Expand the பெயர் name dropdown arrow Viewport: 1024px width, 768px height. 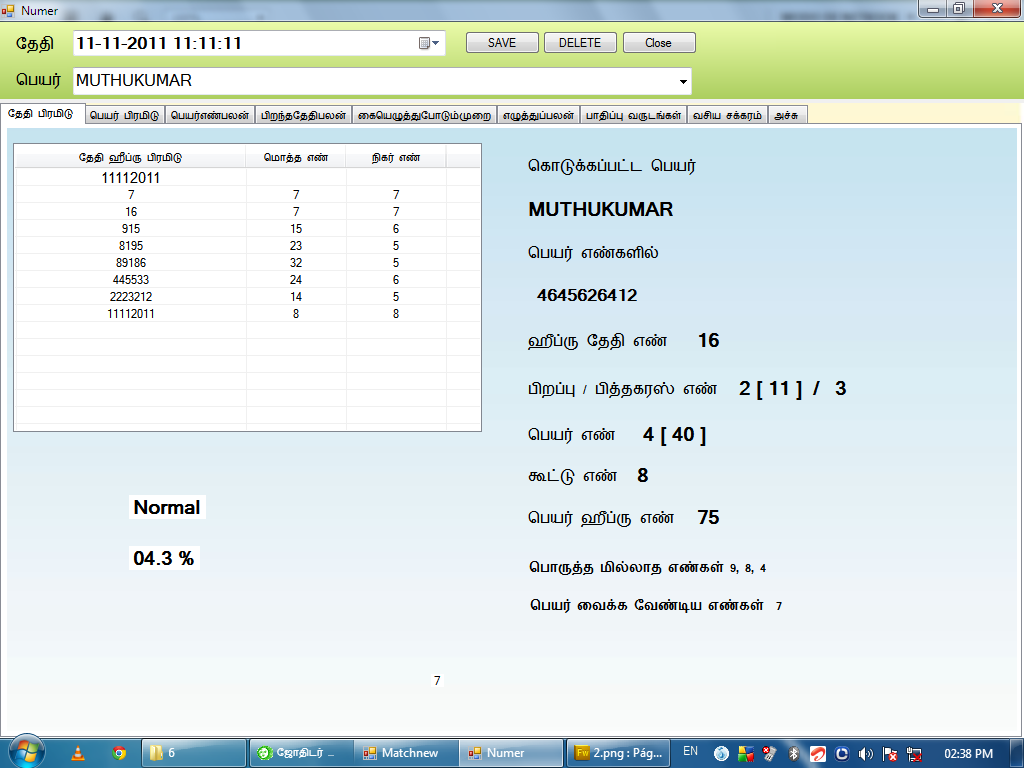point(683,81)
